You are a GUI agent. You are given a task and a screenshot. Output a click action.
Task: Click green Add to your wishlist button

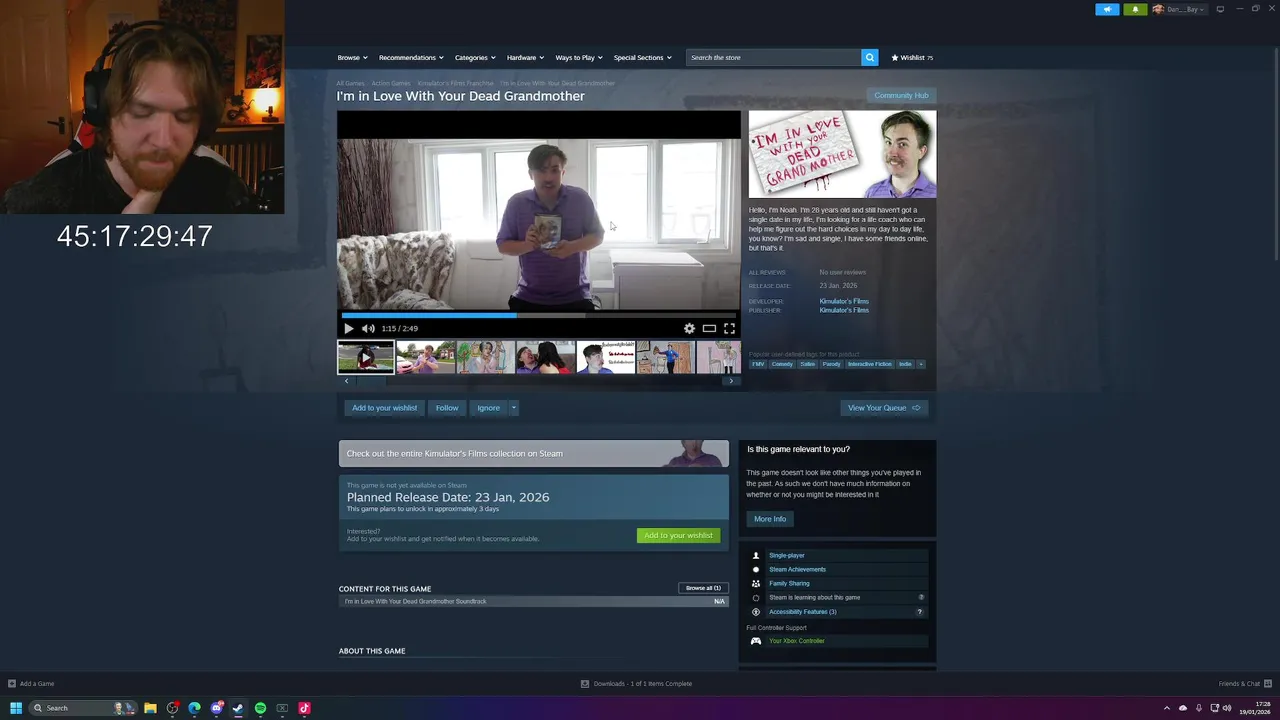678,535
